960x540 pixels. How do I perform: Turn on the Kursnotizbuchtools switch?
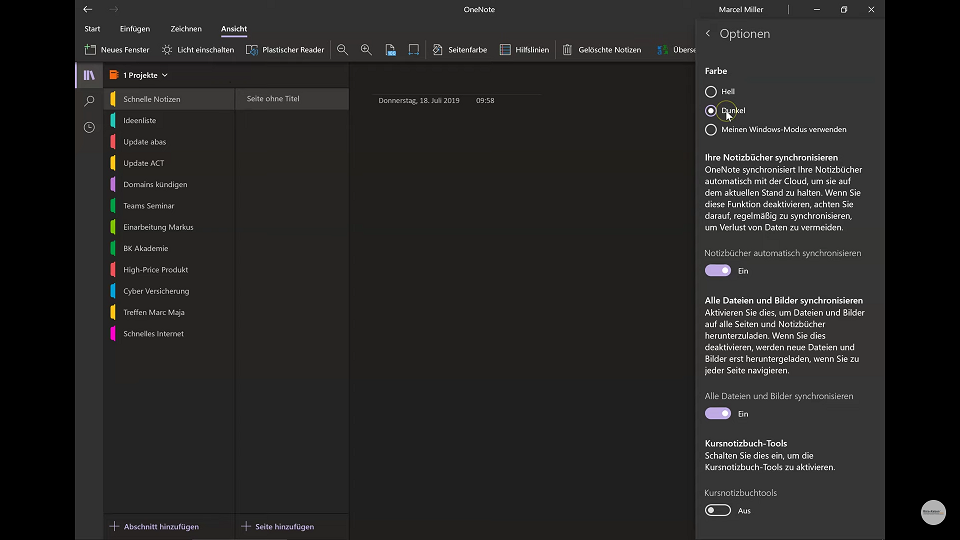(x=718, y=510)
